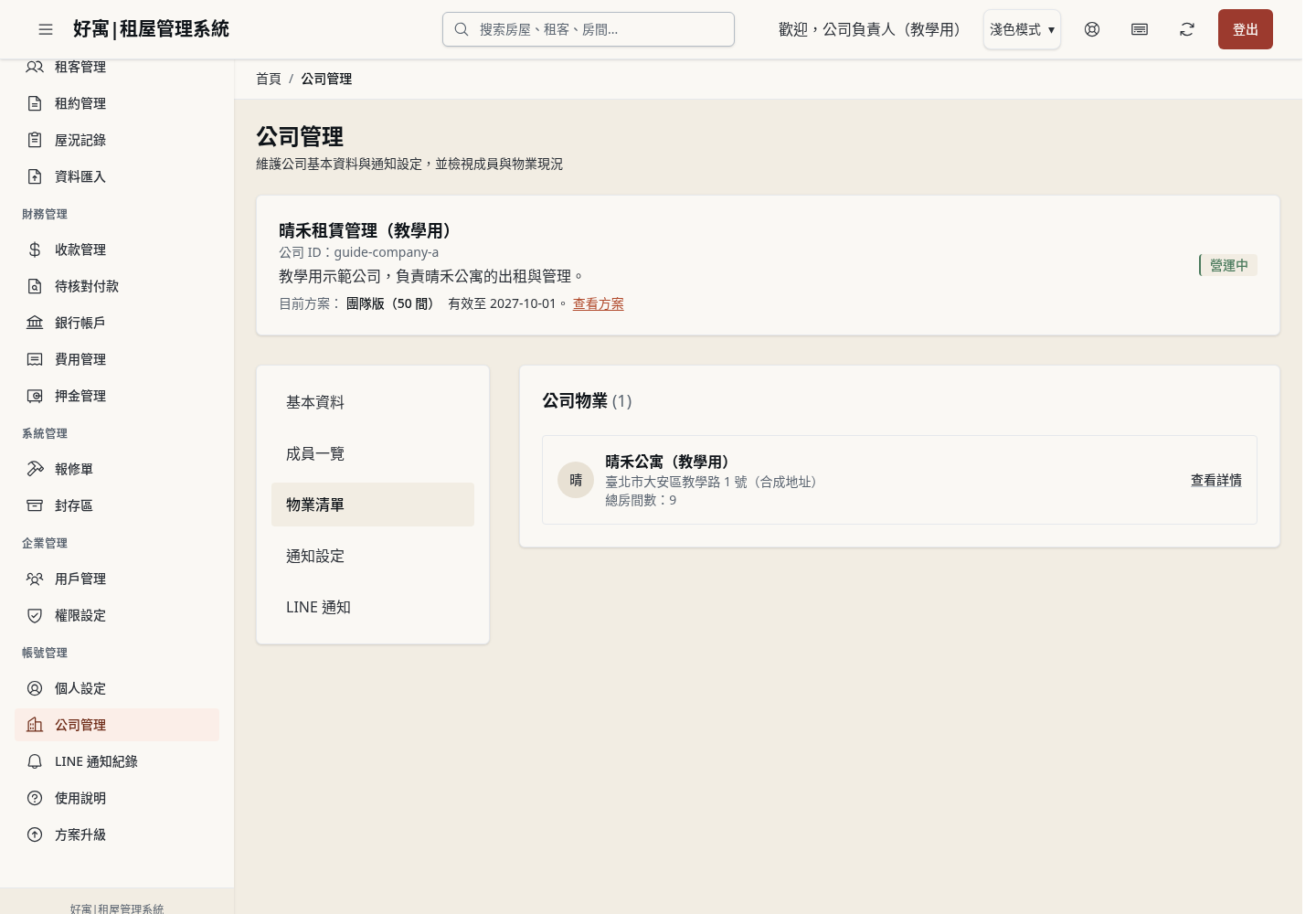Open 方案升級 label in sidebar

click(x=80, y=834)
